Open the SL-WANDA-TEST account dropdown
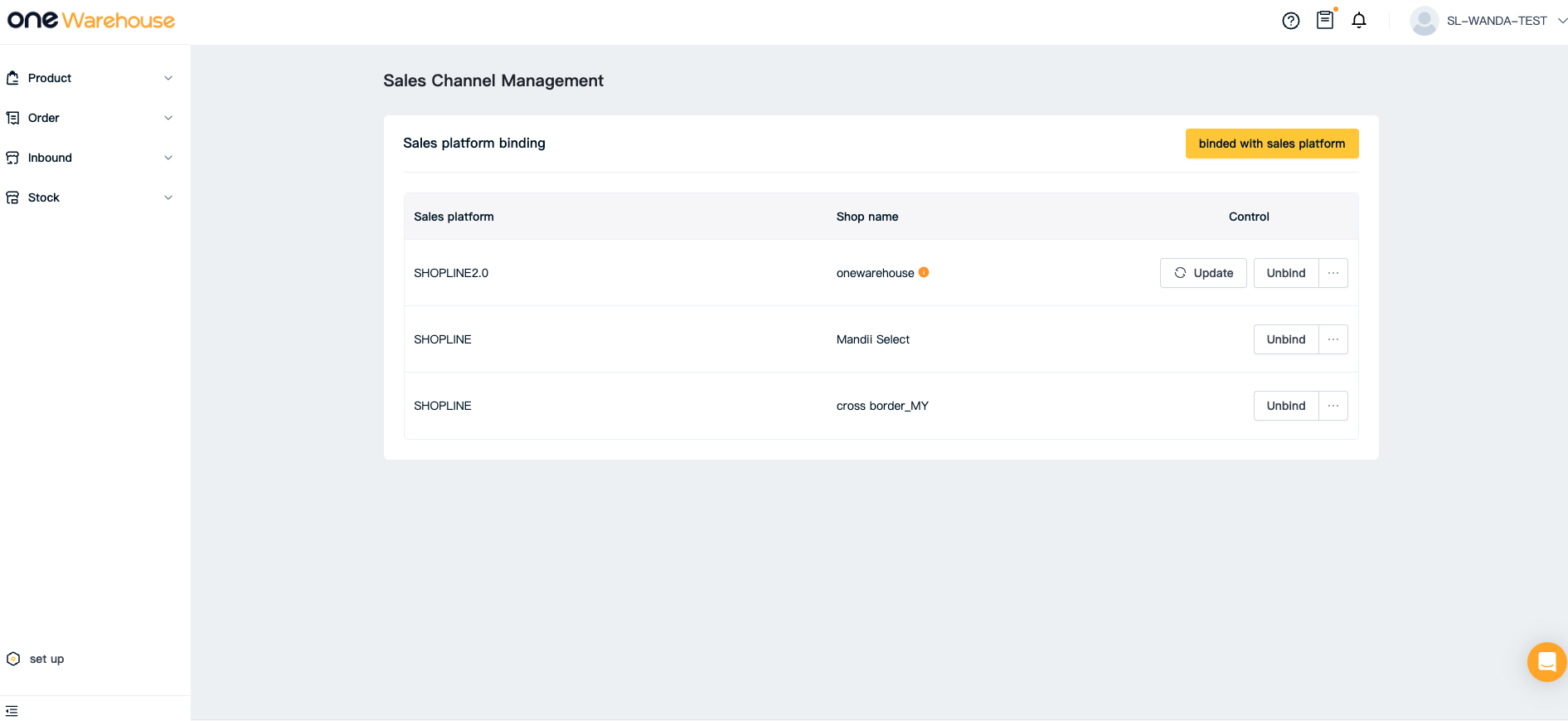1568x721 pixels. click(1561, 21)
